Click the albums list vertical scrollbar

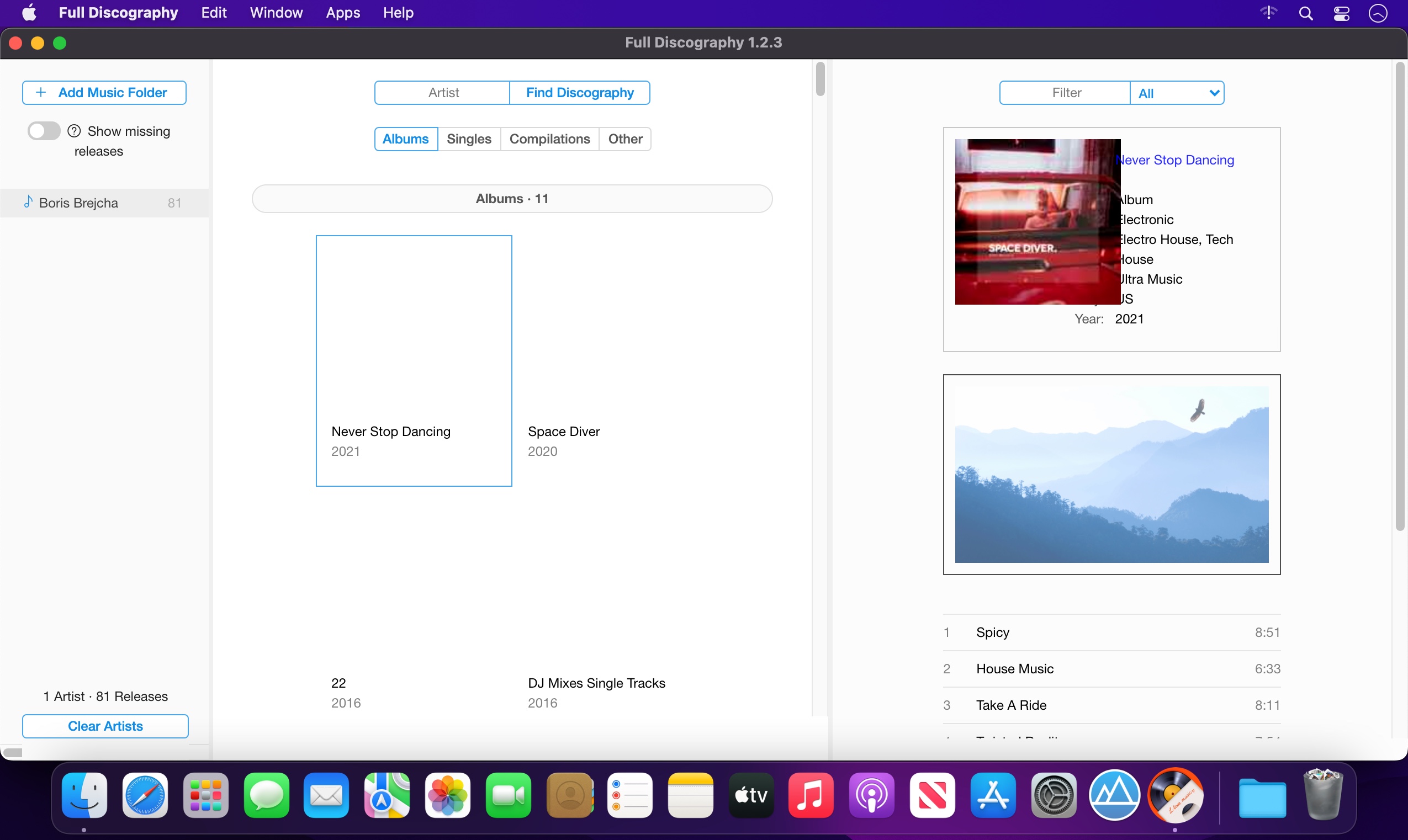pos(820,79)
